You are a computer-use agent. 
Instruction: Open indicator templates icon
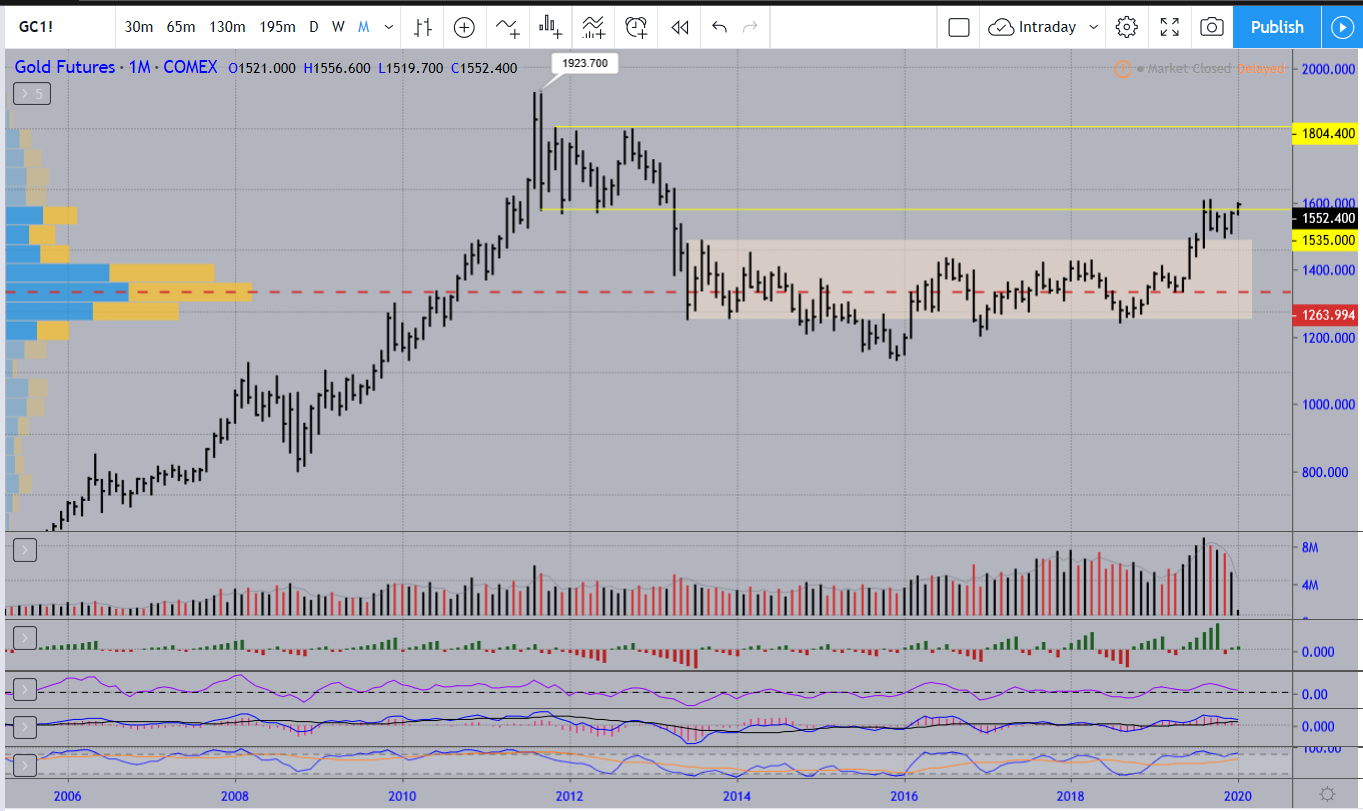pyautogui.click(x=593, y=27)
